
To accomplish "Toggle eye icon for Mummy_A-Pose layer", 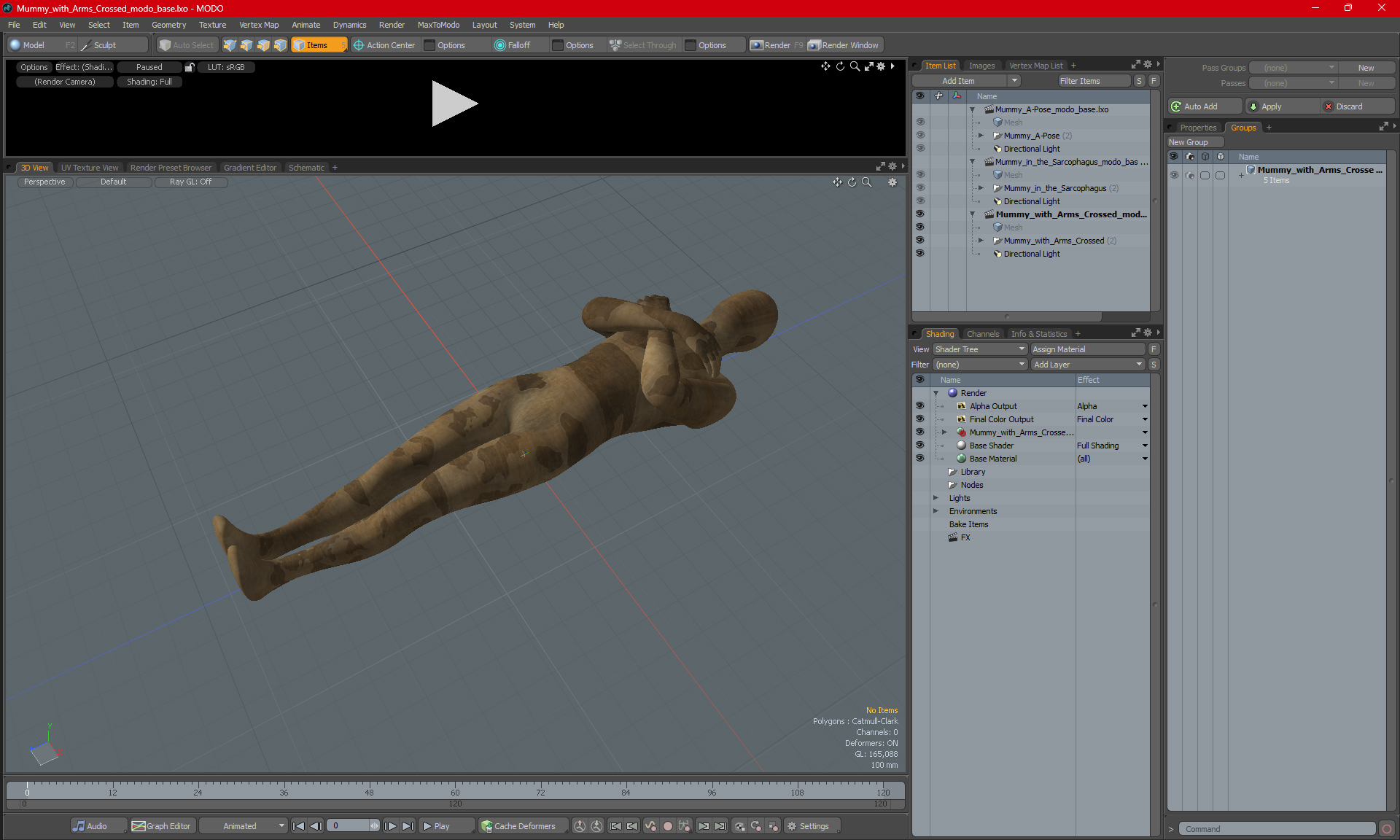I will tap(919, 135).
